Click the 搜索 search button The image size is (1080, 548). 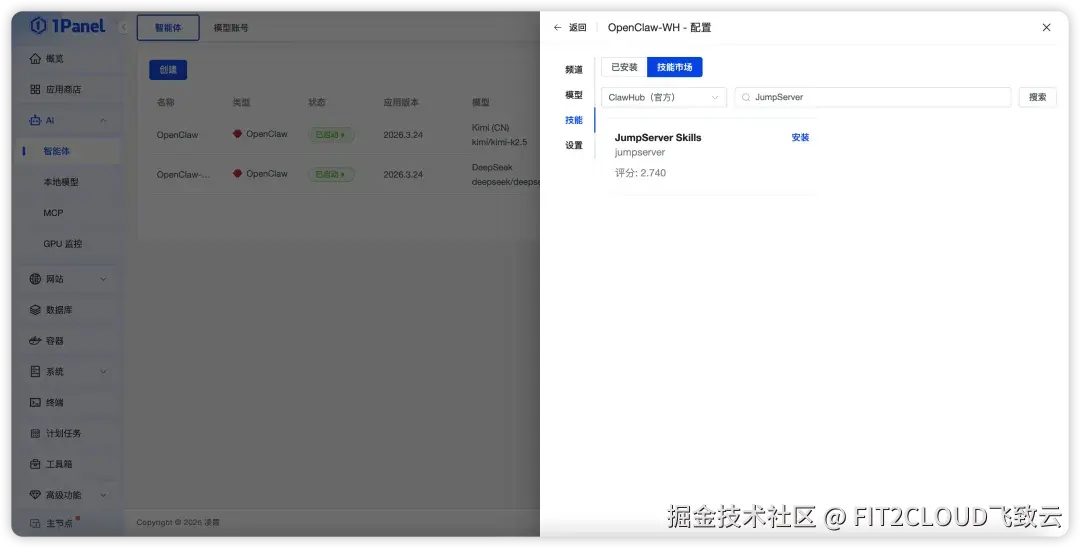(x=1037, y=97)
